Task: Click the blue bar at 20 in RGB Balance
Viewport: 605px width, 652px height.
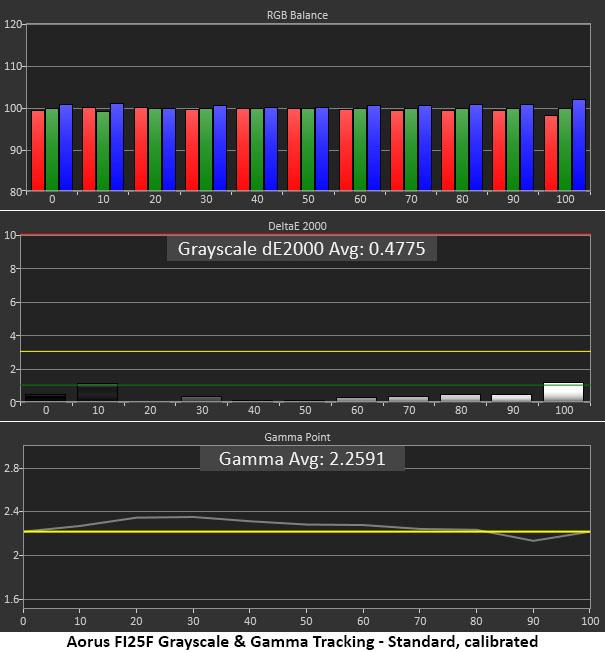Action: tap(169, 150)
